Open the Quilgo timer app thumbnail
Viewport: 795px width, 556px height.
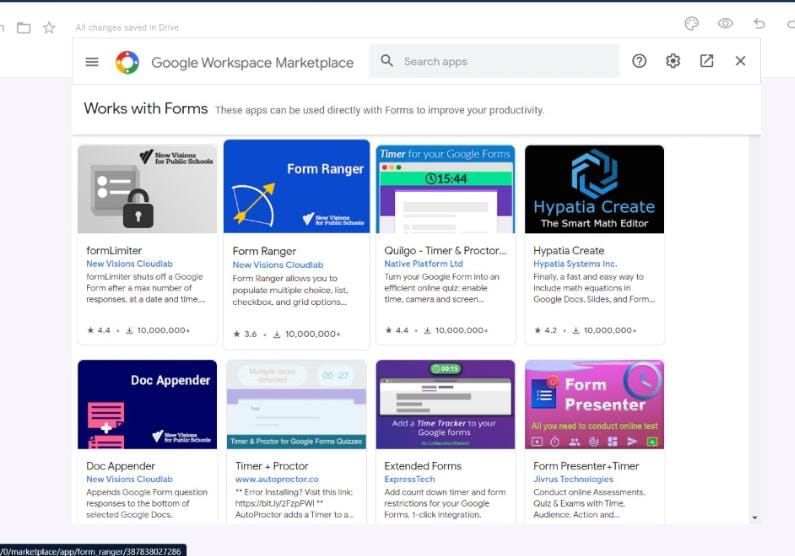pos(445,189)
